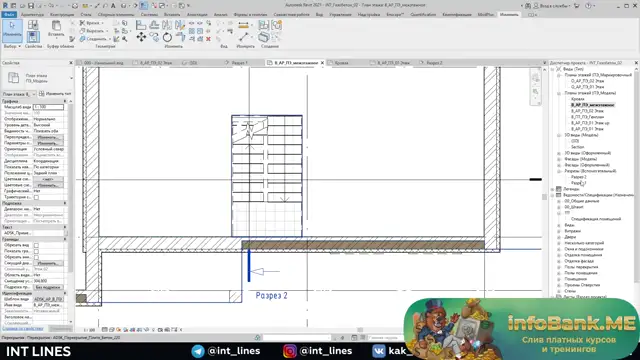This screenshot has height=360, width=640.
Task: Click the red Delete X icon
Action: point(208,39)
